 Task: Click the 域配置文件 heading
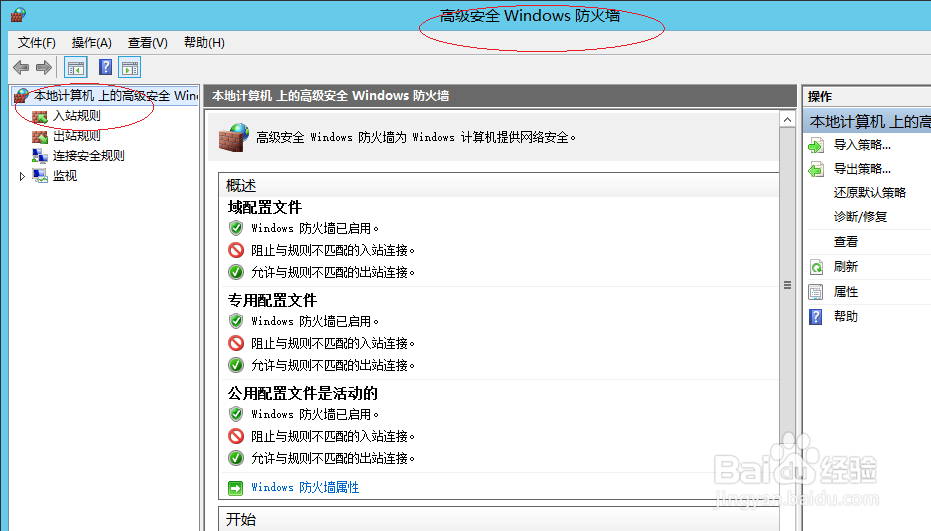pyautogui.click(x=265, y=207)
